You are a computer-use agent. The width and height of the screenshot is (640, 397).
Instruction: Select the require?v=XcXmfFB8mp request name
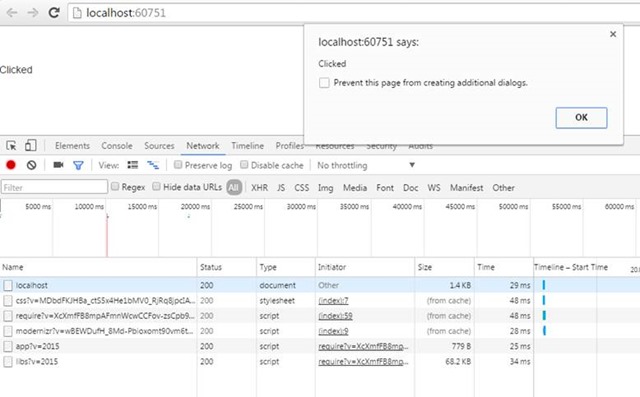(x=105, y=316)
